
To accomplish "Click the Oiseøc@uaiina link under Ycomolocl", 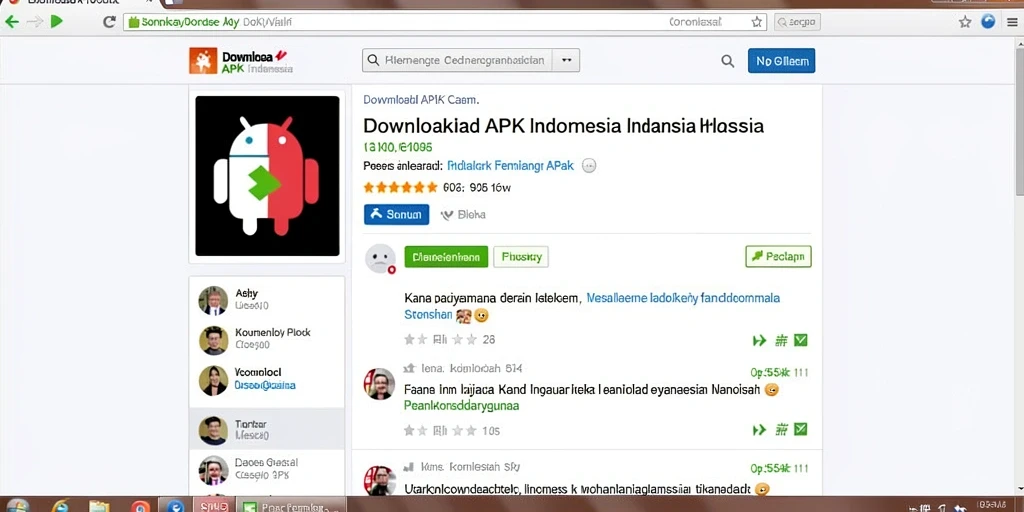I will [x=264, y=385].
